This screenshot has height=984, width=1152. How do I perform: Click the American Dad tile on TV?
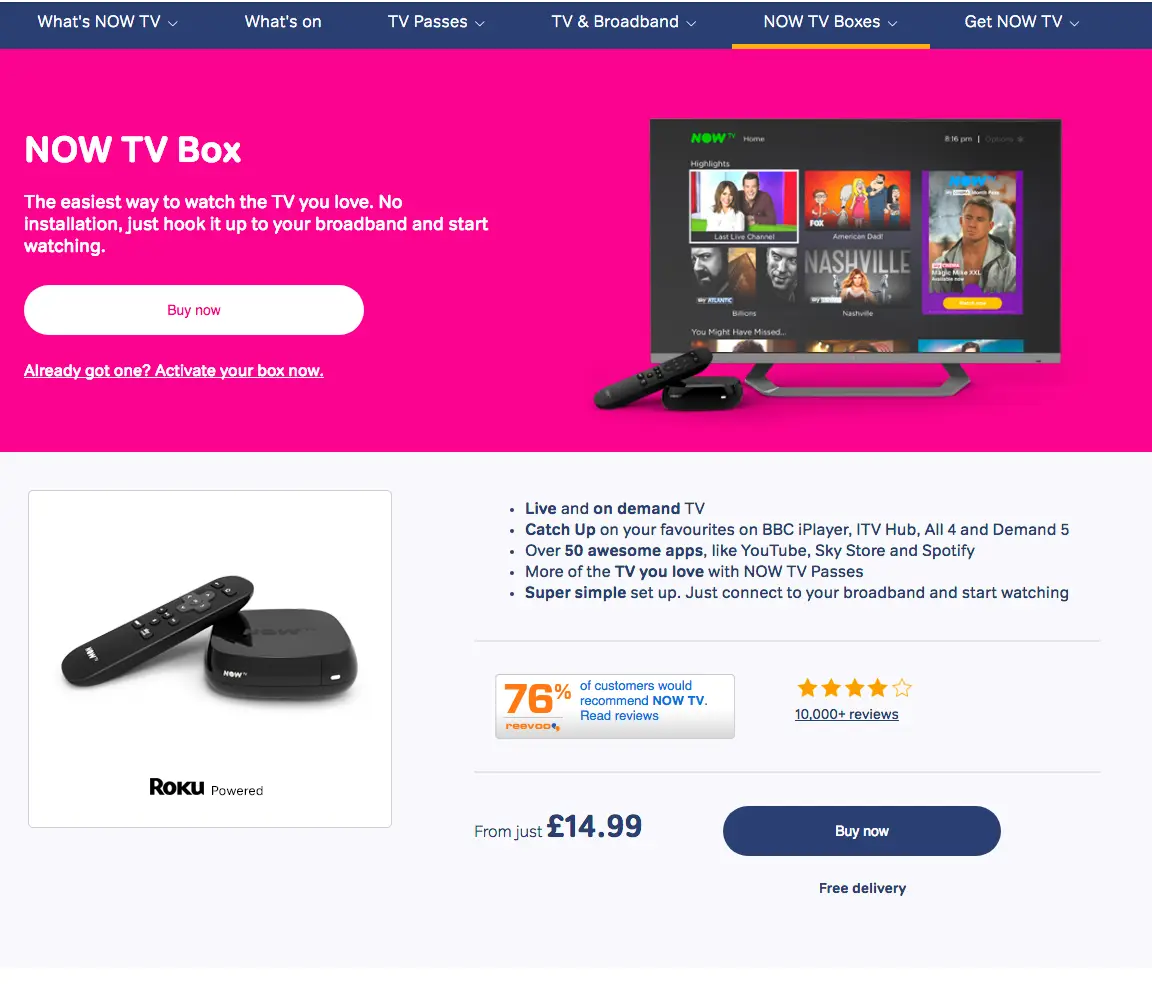click(x=857, y=205)
